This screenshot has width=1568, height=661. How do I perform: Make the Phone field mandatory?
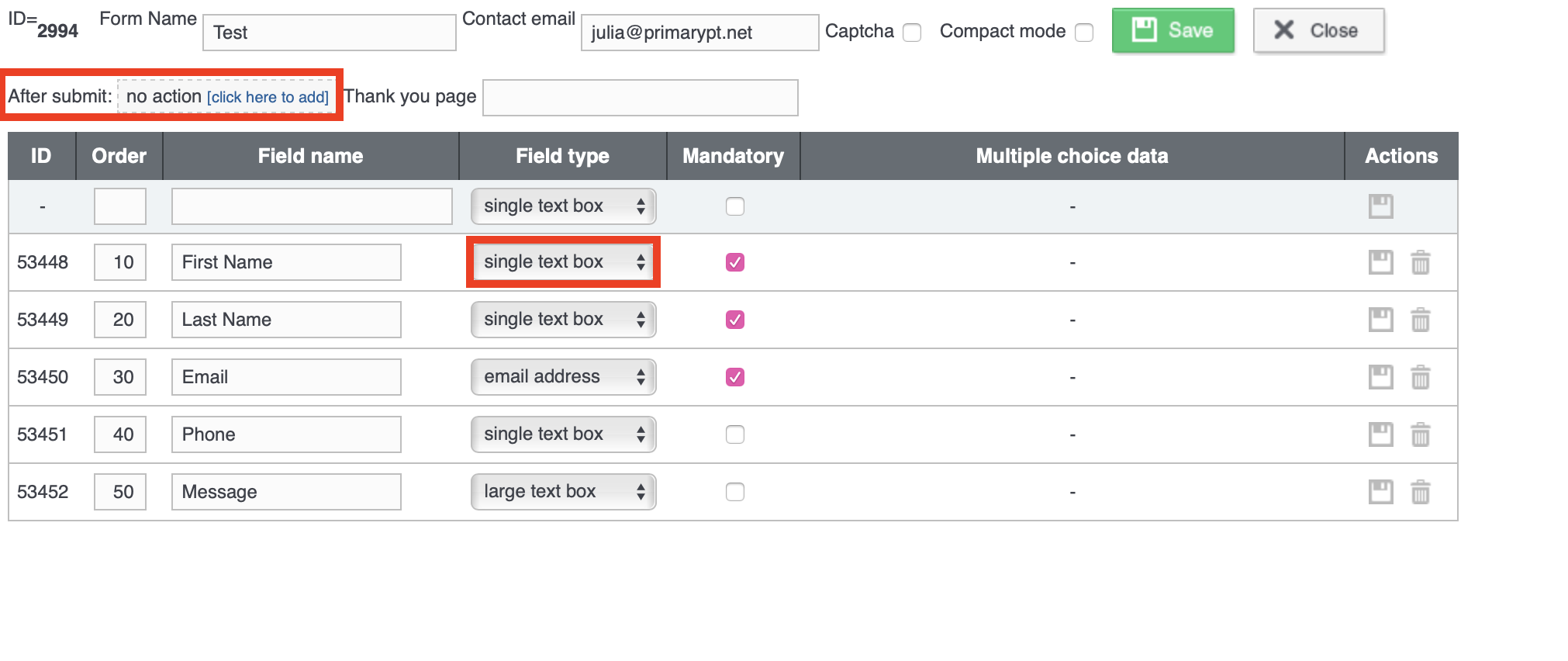click(734, 434)
